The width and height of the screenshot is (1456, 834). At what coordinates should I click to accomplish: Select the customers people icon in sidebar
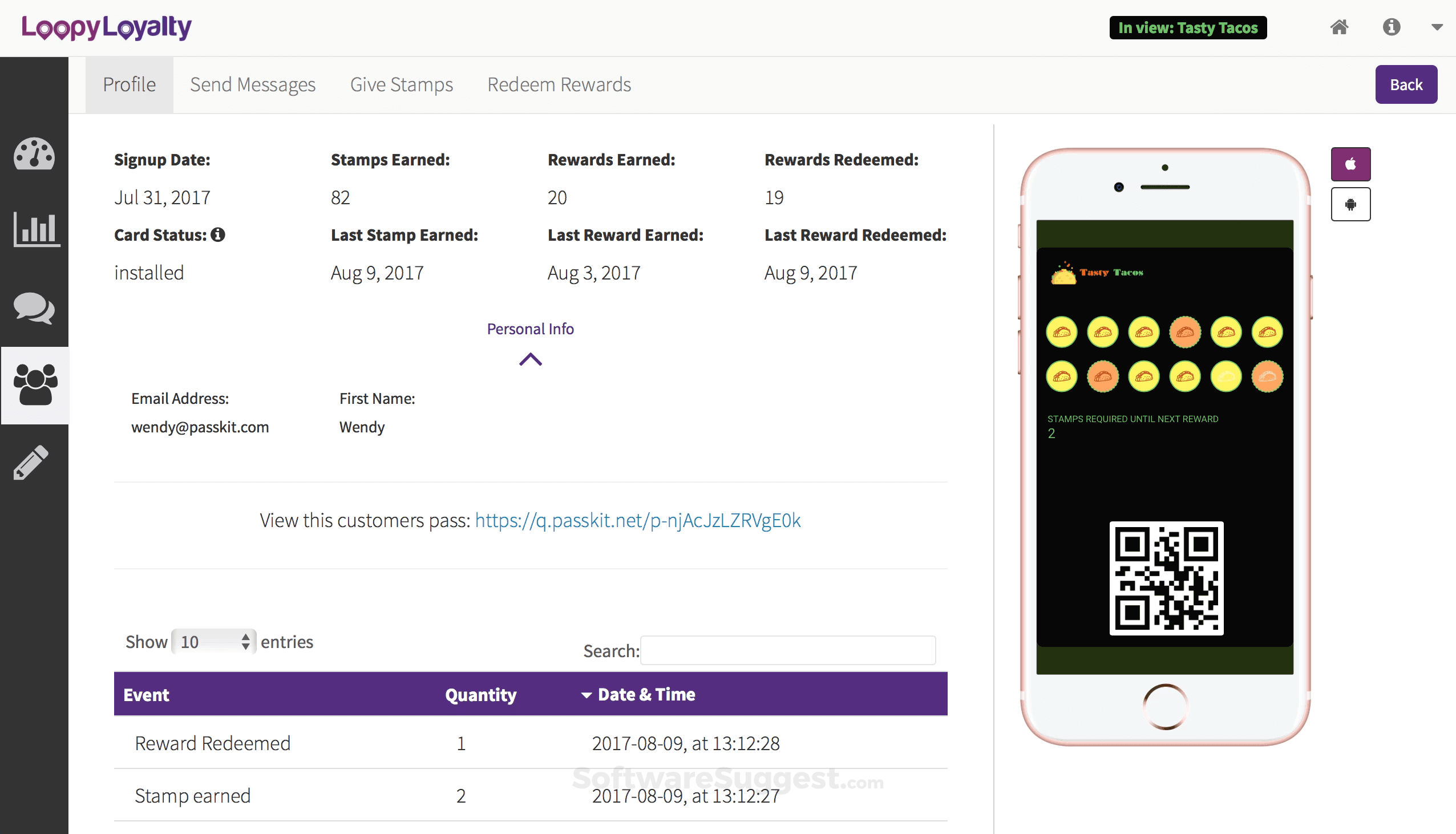(34, 385)
